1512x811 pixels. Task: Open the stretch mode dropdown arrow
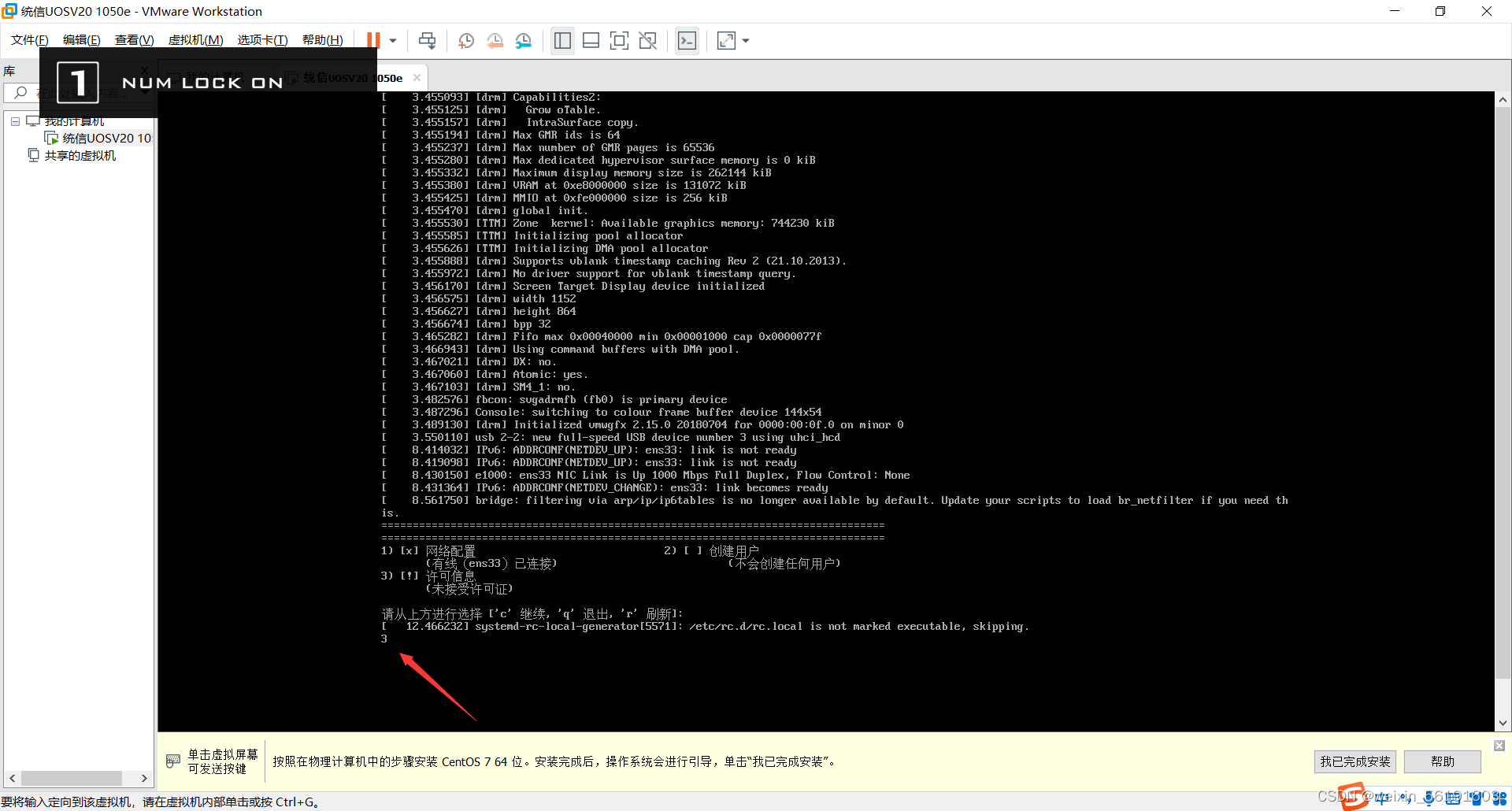click(x=746, y=41)
